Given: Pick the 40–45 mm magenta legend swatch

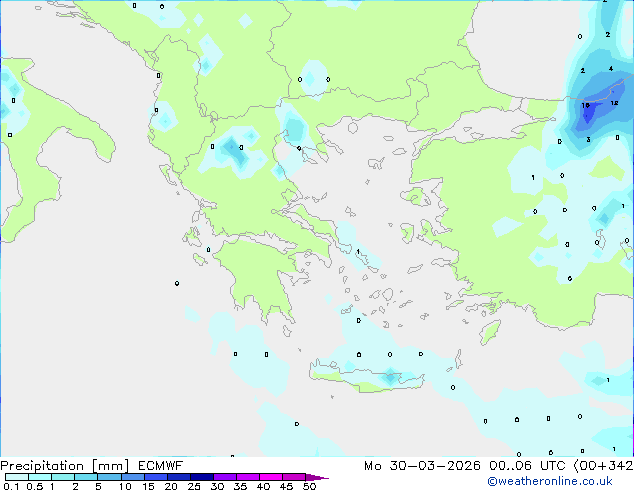Looking at the screenshot, I should (271, 477).
